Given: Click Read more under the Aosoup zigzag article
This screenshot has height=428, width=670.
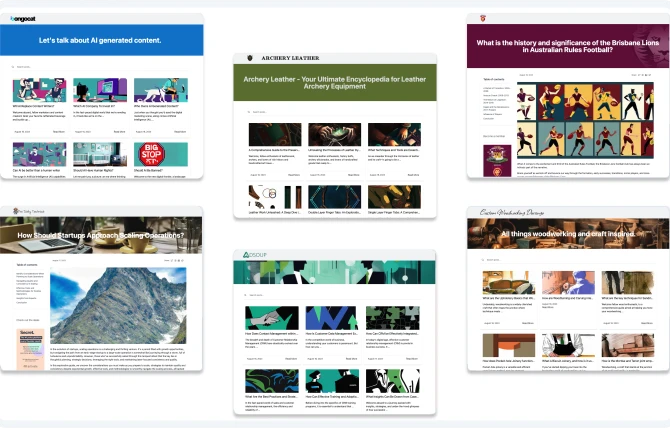Looking at the screenshot, I should tap(351, 359).
